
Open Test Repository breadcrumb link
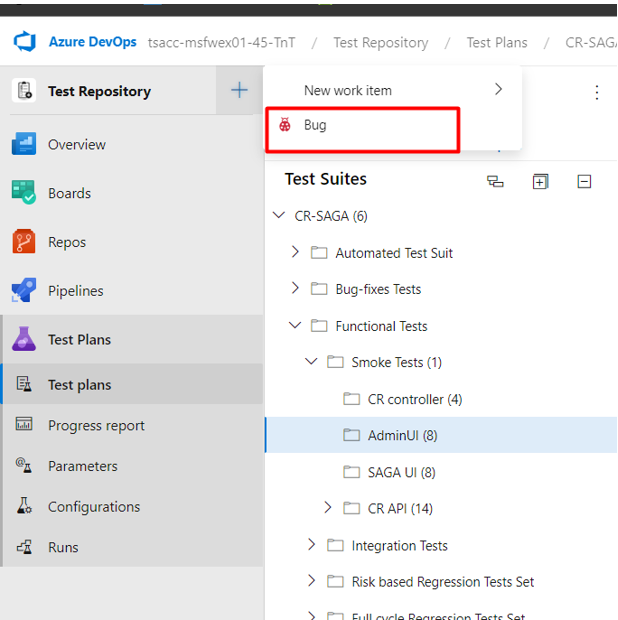pos(381,43)
